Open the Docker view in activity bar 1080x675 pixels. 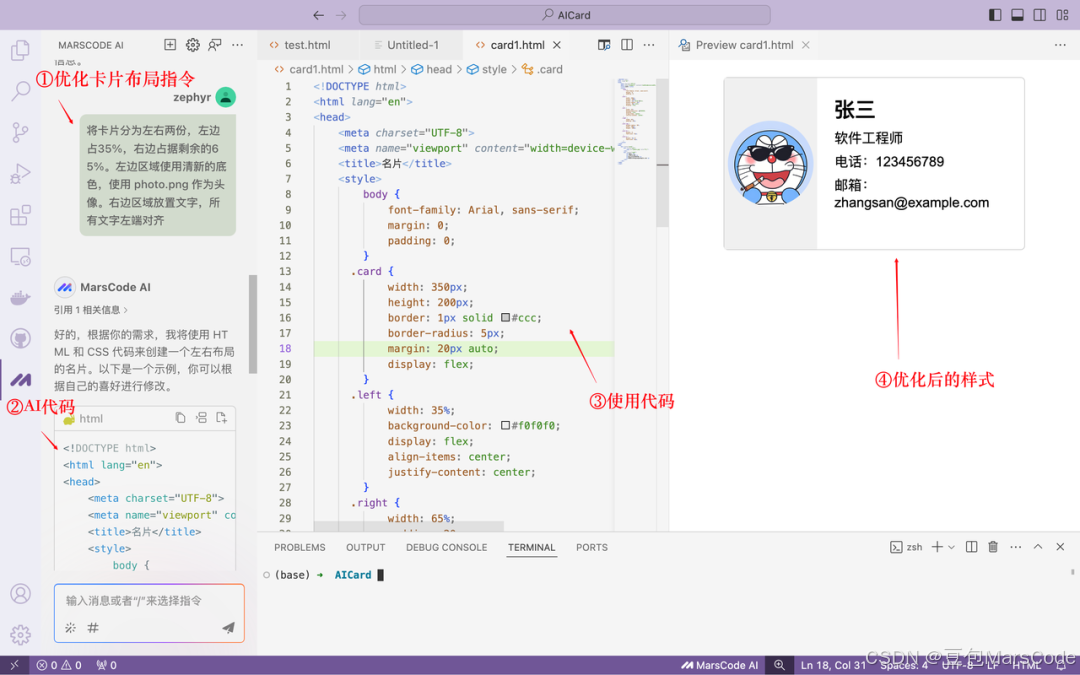tap(21, 298)
